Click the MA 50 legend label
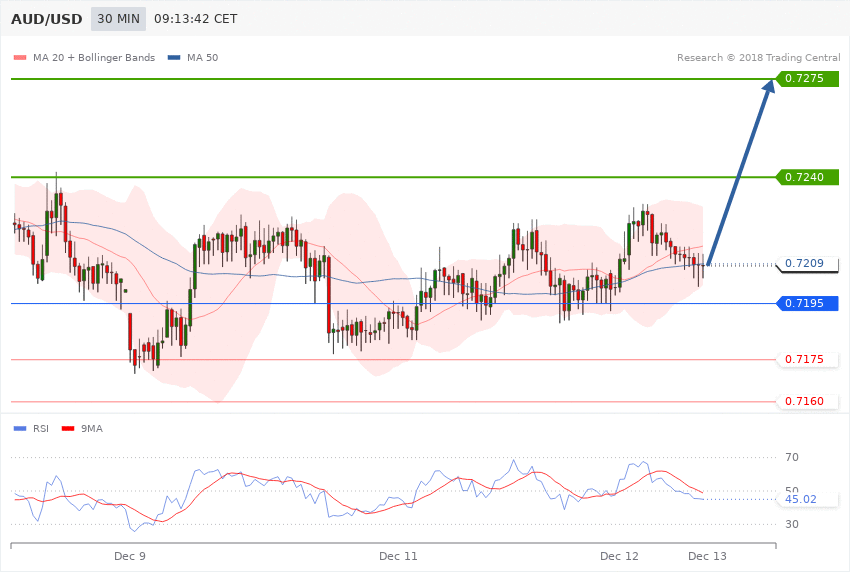Screen dimensions: 850x576 coord(203,58)
